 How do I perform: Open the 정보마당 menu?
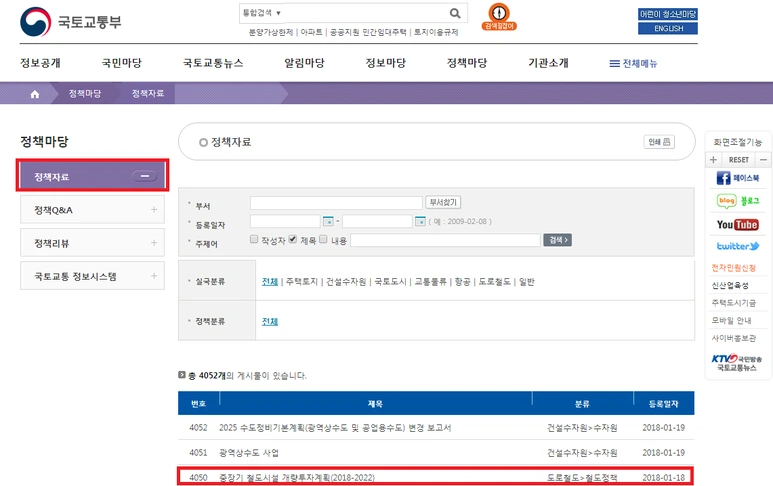tap(386, 63)
